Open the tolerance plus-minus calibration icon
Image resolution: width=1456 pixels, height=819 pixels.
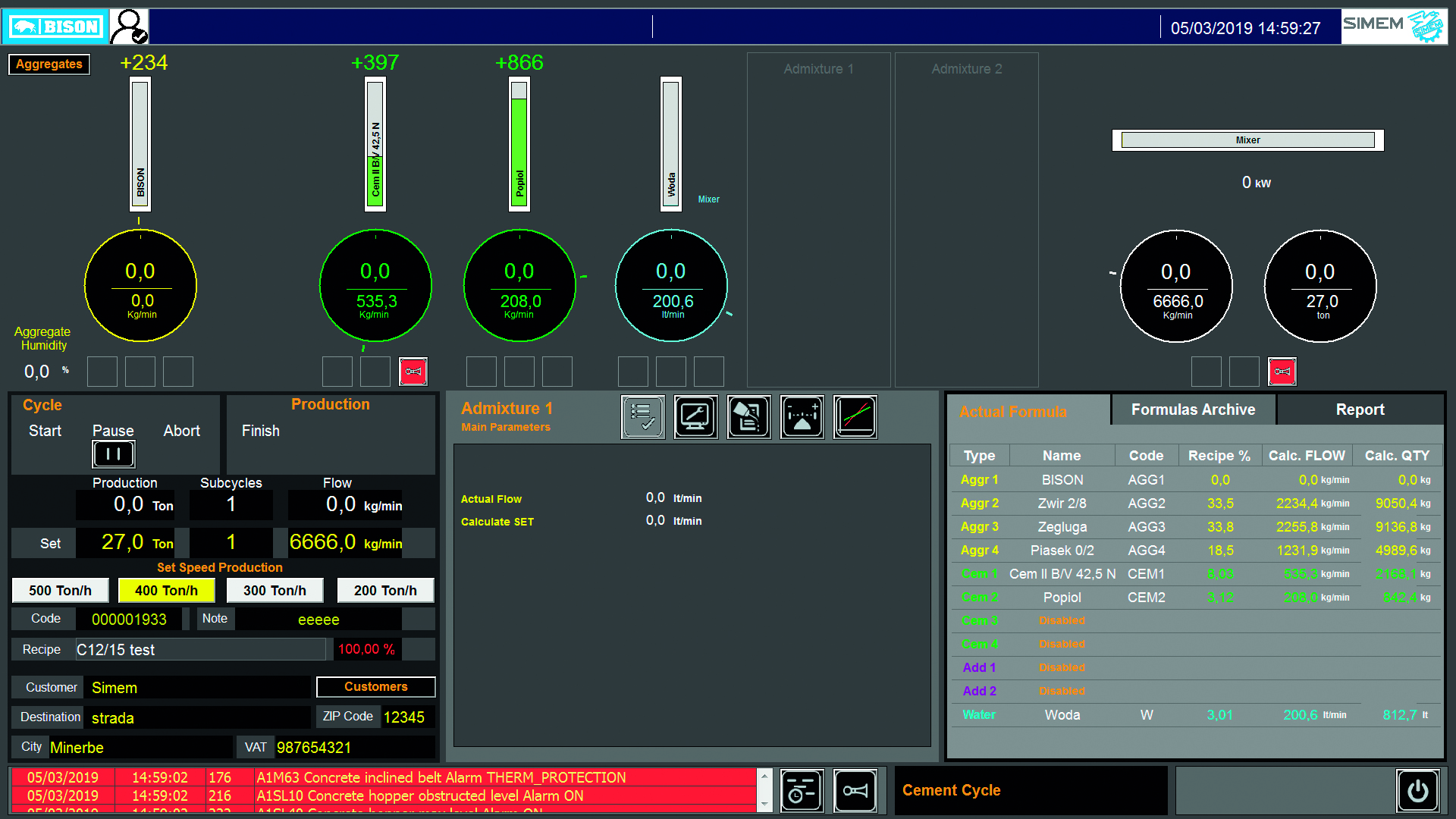[x=802, y=417]
